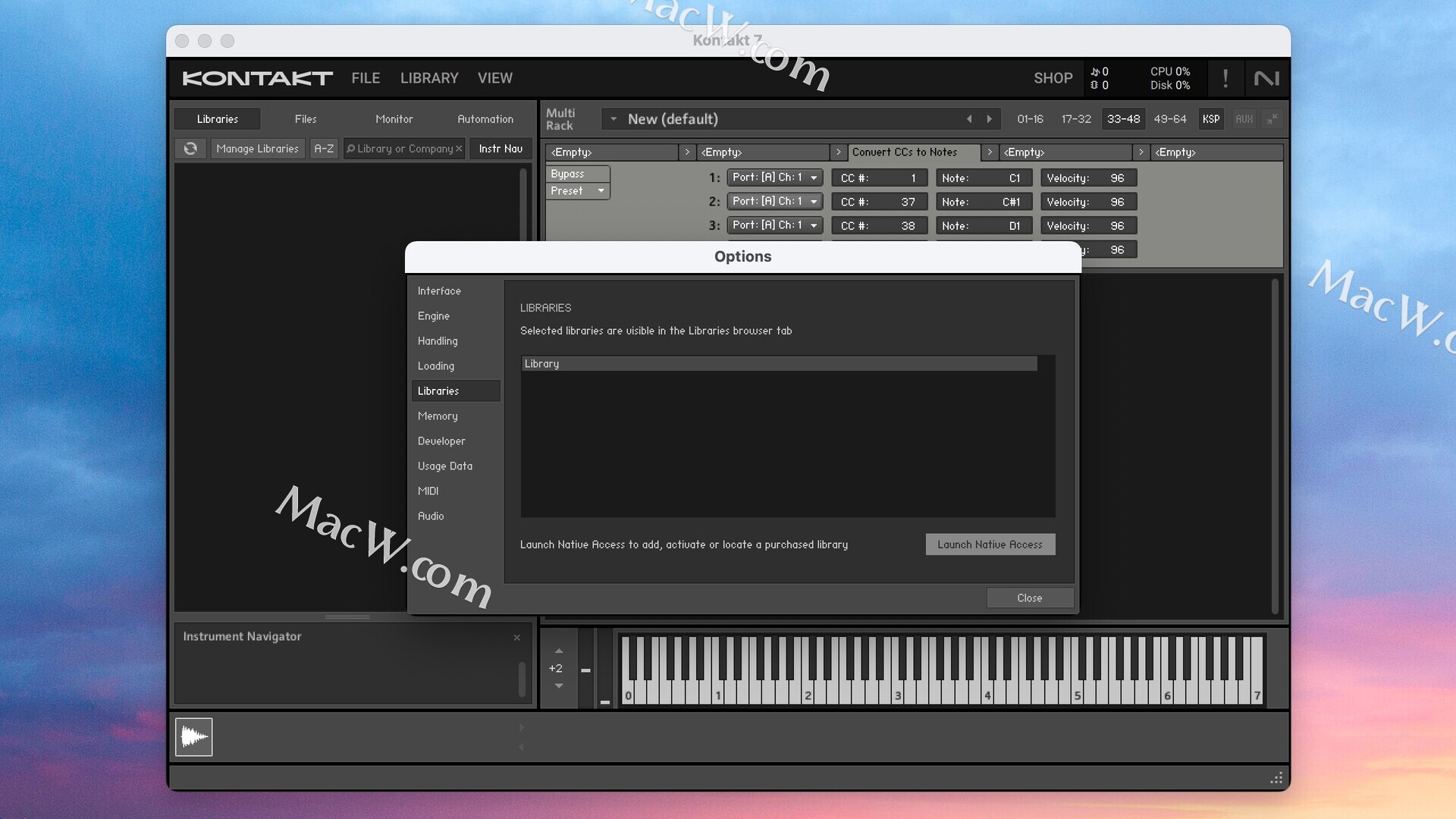The height and width of the screenshot is (819, 1456).
Task: Shift keyboard octave up arrow
Action: [559, 651]
